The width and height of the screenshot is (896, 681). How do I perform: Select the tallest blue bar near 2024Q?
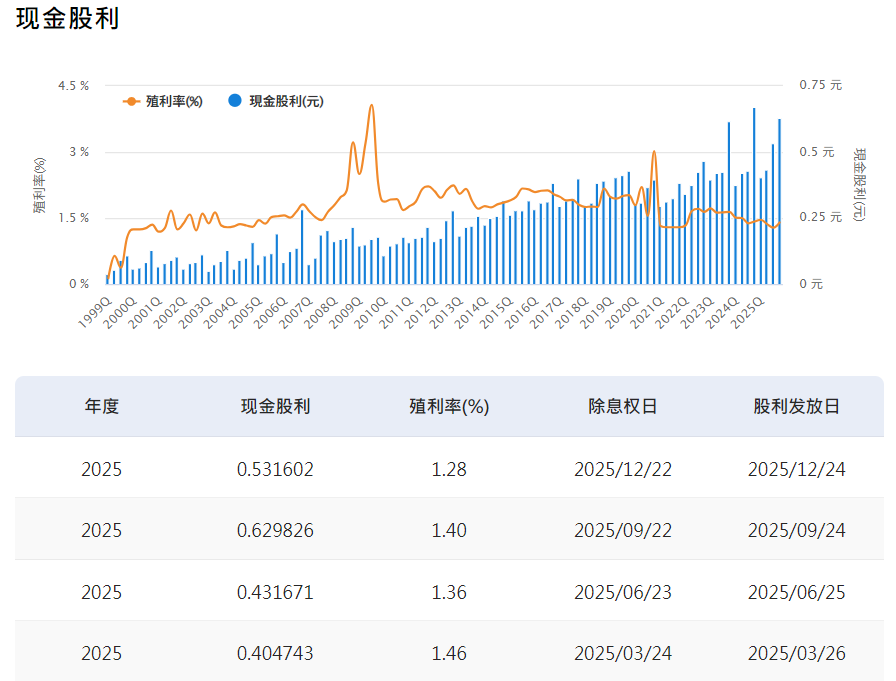click(x=755, y=180)
